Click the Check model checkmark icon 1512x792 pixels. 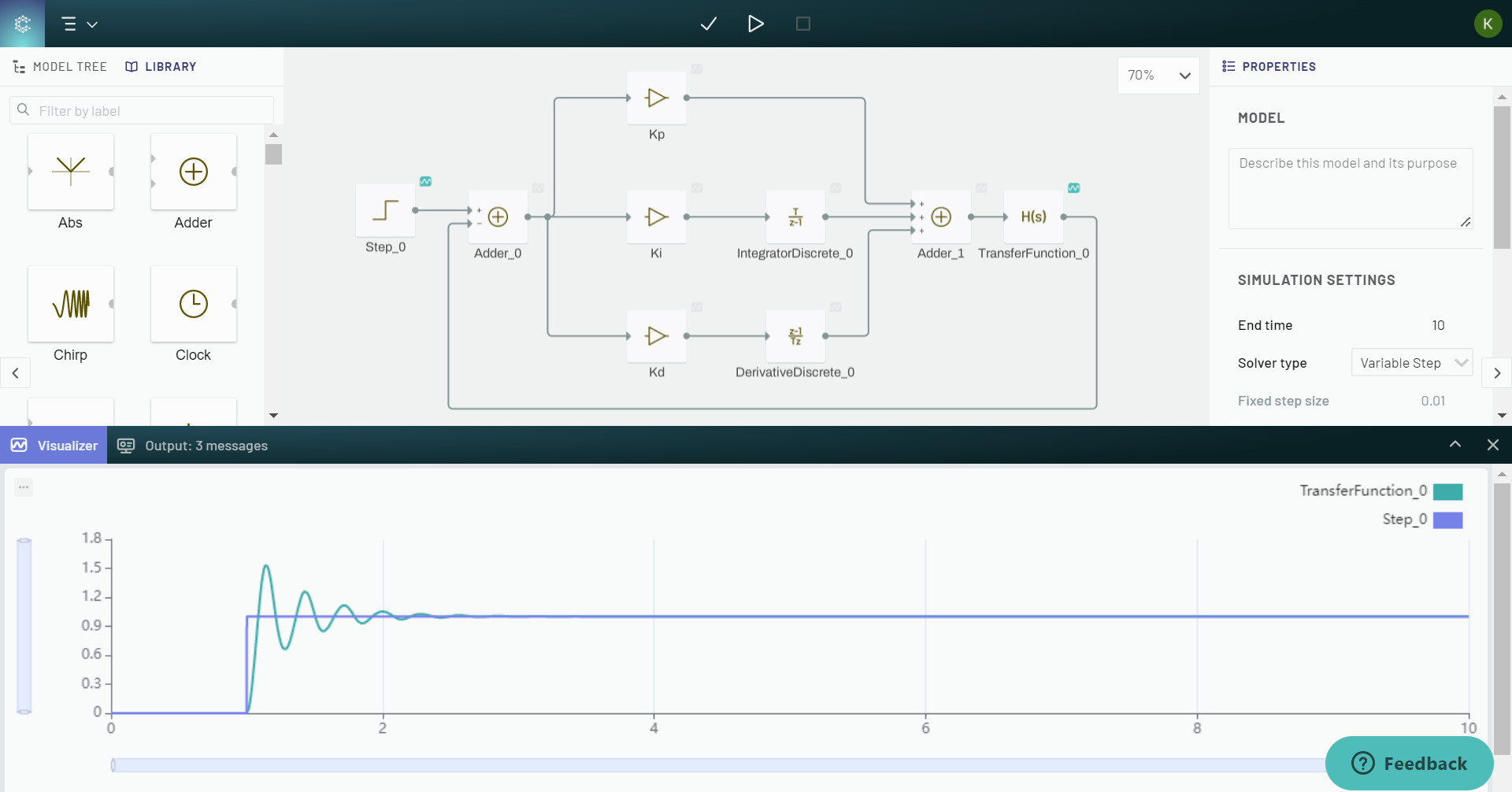tap(708, 24)
